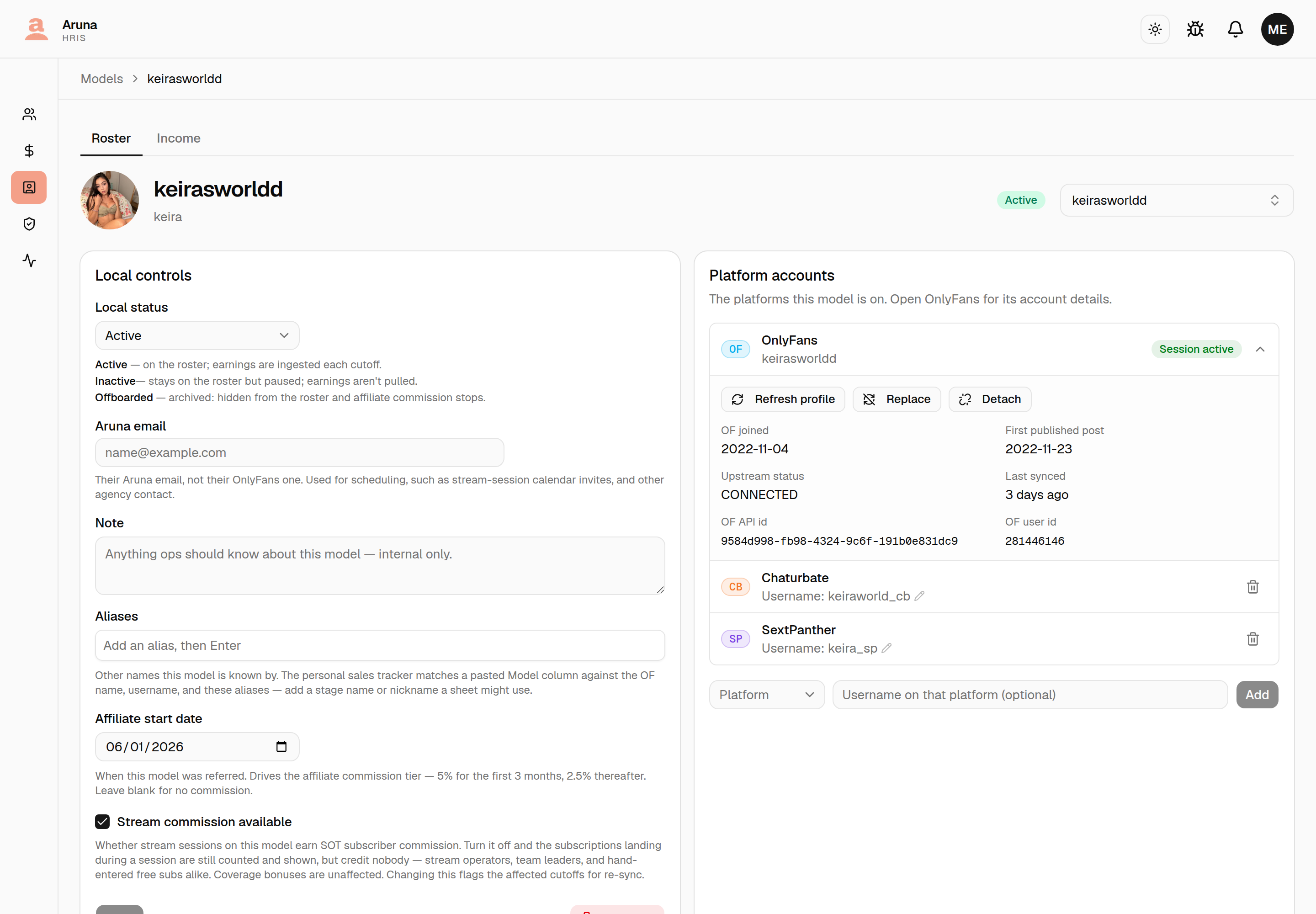Image resolution: width=1316 pixels, height=914 pixels.
Task: Open the notifications bell
Action: coord(1235,29)
